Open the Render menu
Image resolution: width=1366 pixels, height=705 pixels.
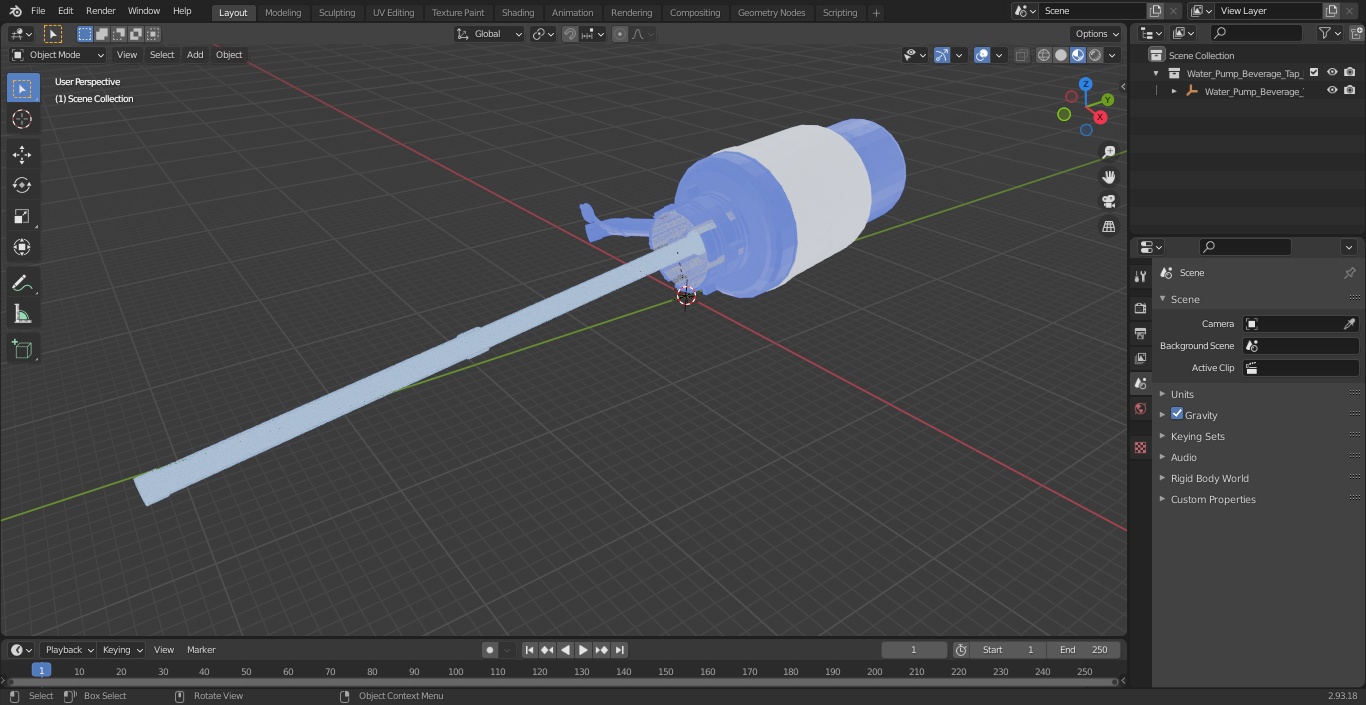[100, 11]
